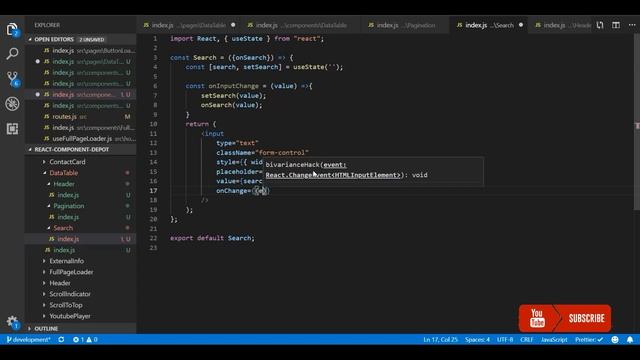Expand the Outline section

pyautogui.click(x=46, y=329)
